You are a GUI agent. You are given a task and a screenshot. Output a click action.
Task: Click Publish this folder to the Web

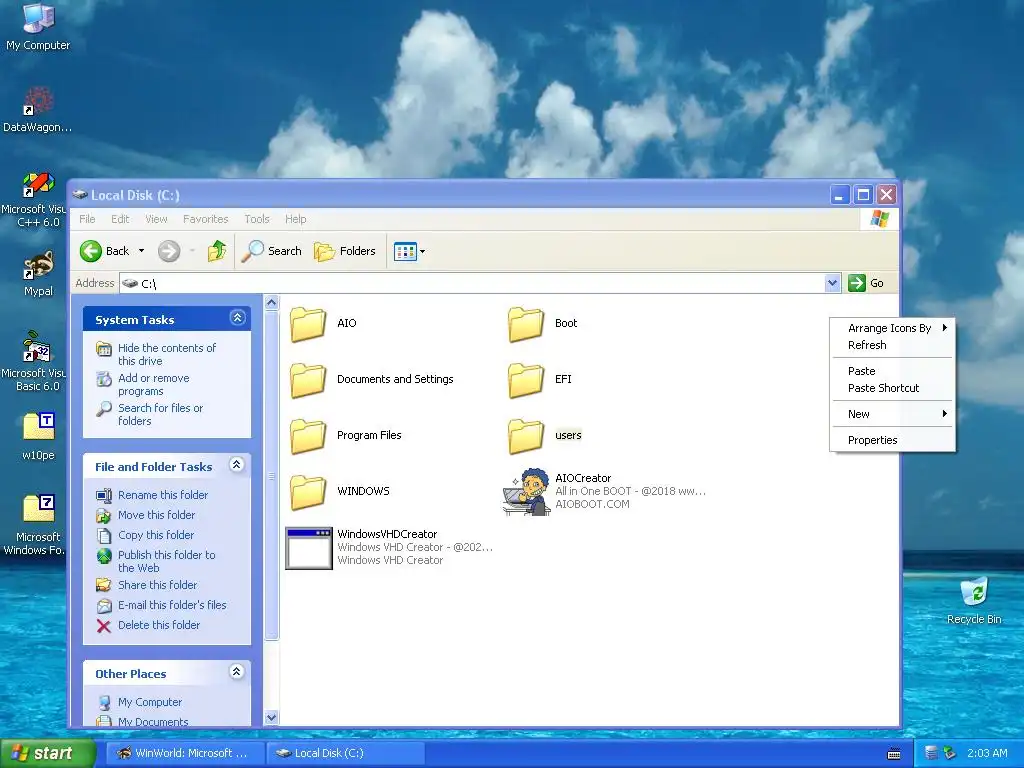coord(167,562)
